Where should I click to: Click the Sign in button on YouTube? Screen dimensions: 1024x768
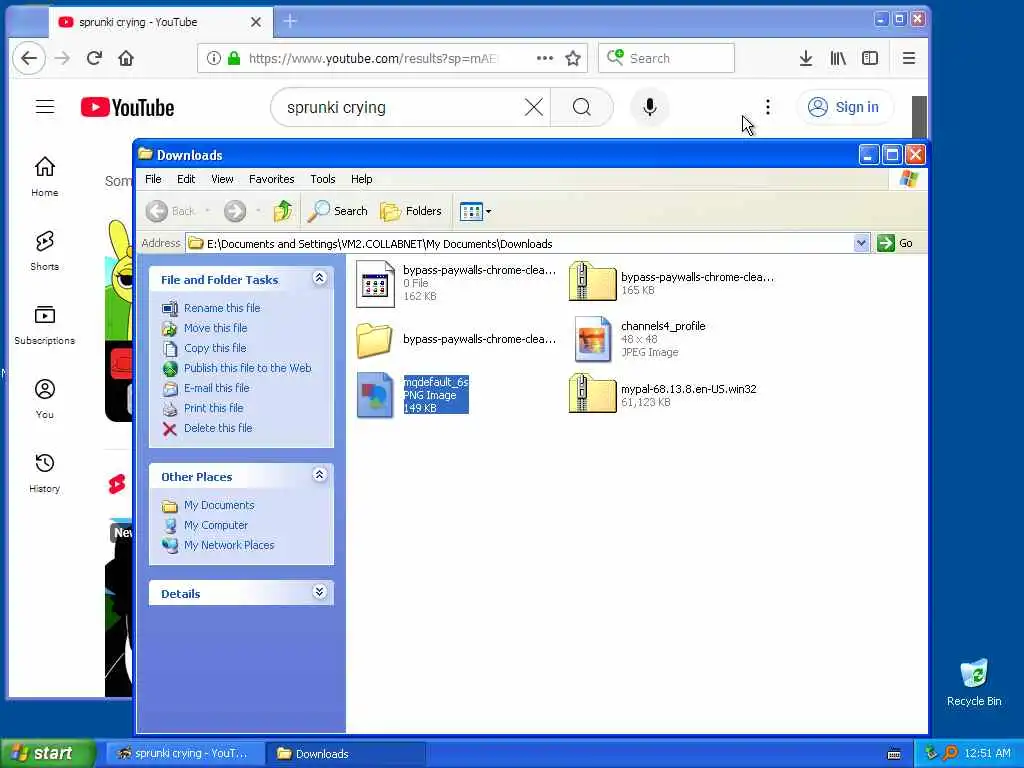pos(845,107)
